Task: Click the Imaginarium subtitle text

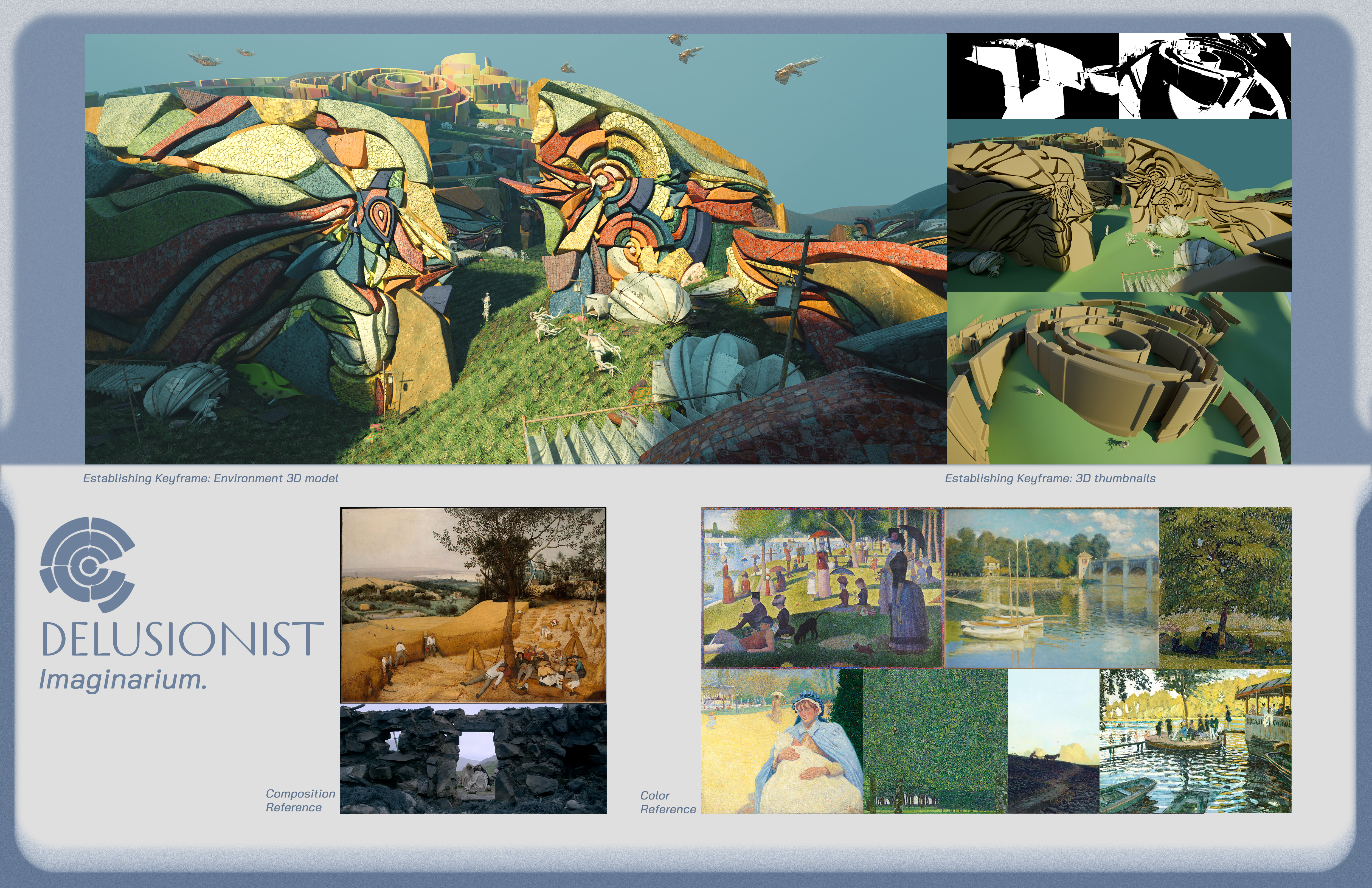Action: coord(123,680)
